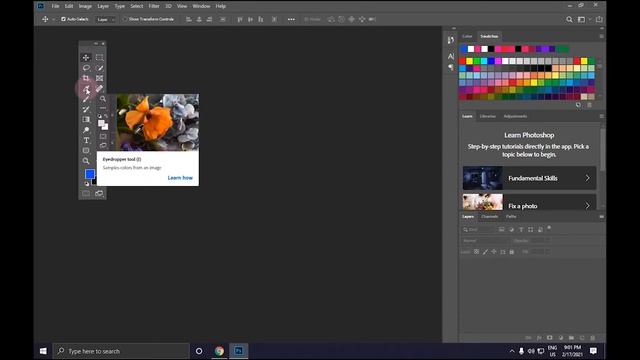Image resolution: width=640 pixels, height=360 pixels.
Task: Open the Fundamental Skills tutorial
Action: pos(529,178)
